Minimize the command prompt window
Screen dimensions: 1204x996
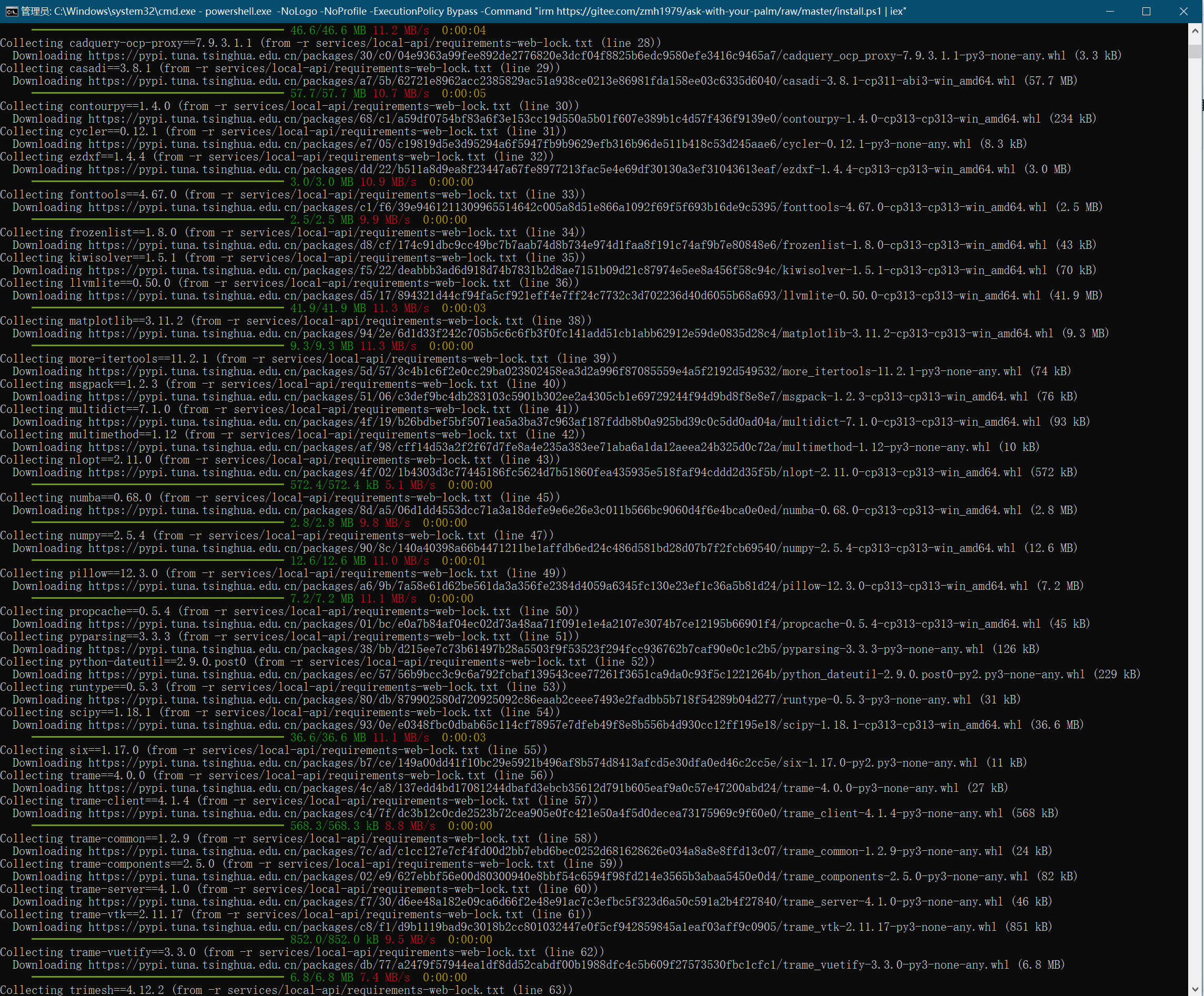(1110, 12)
